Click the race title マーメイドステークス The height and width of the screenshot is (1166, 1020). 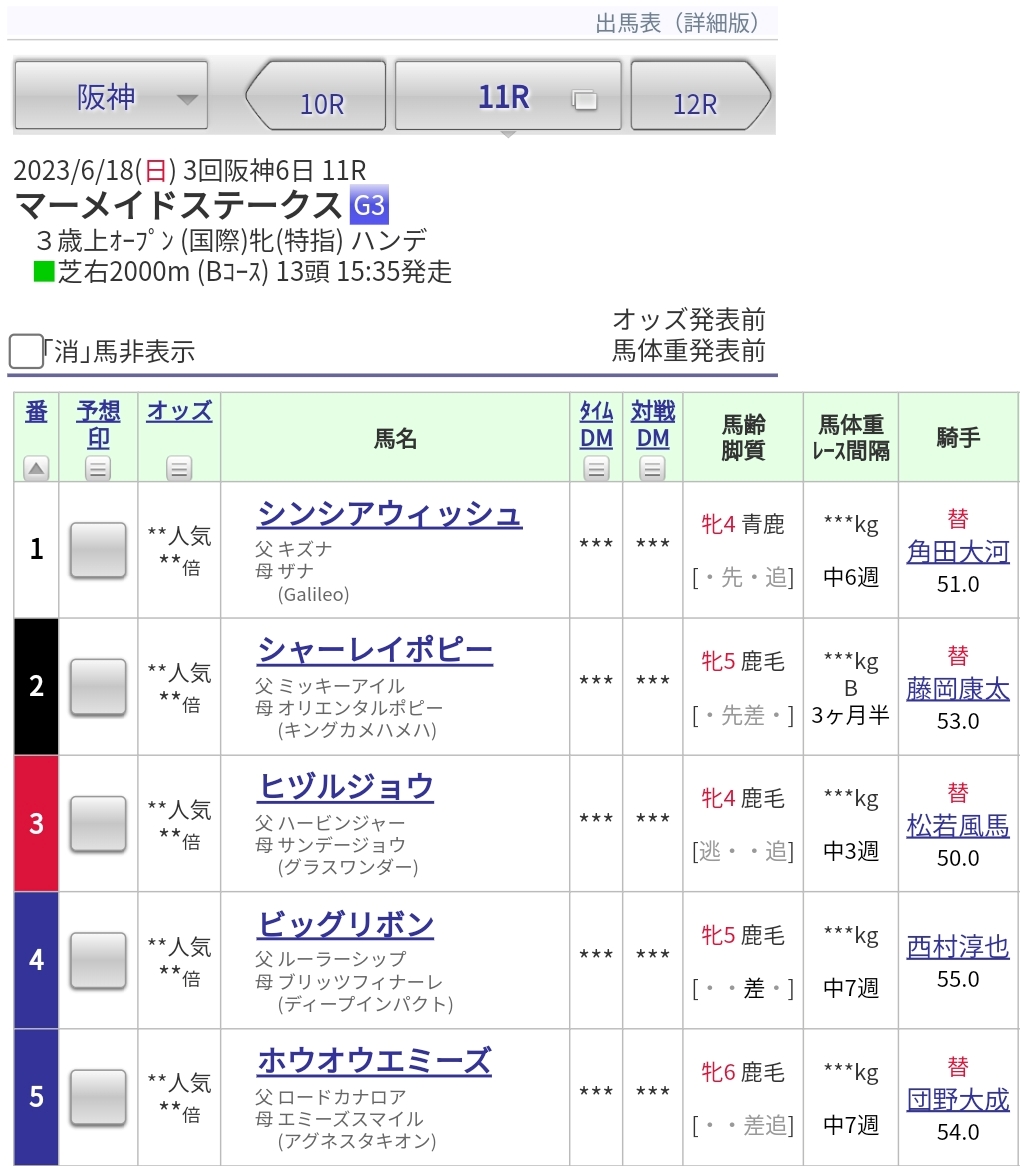[178, 205]
